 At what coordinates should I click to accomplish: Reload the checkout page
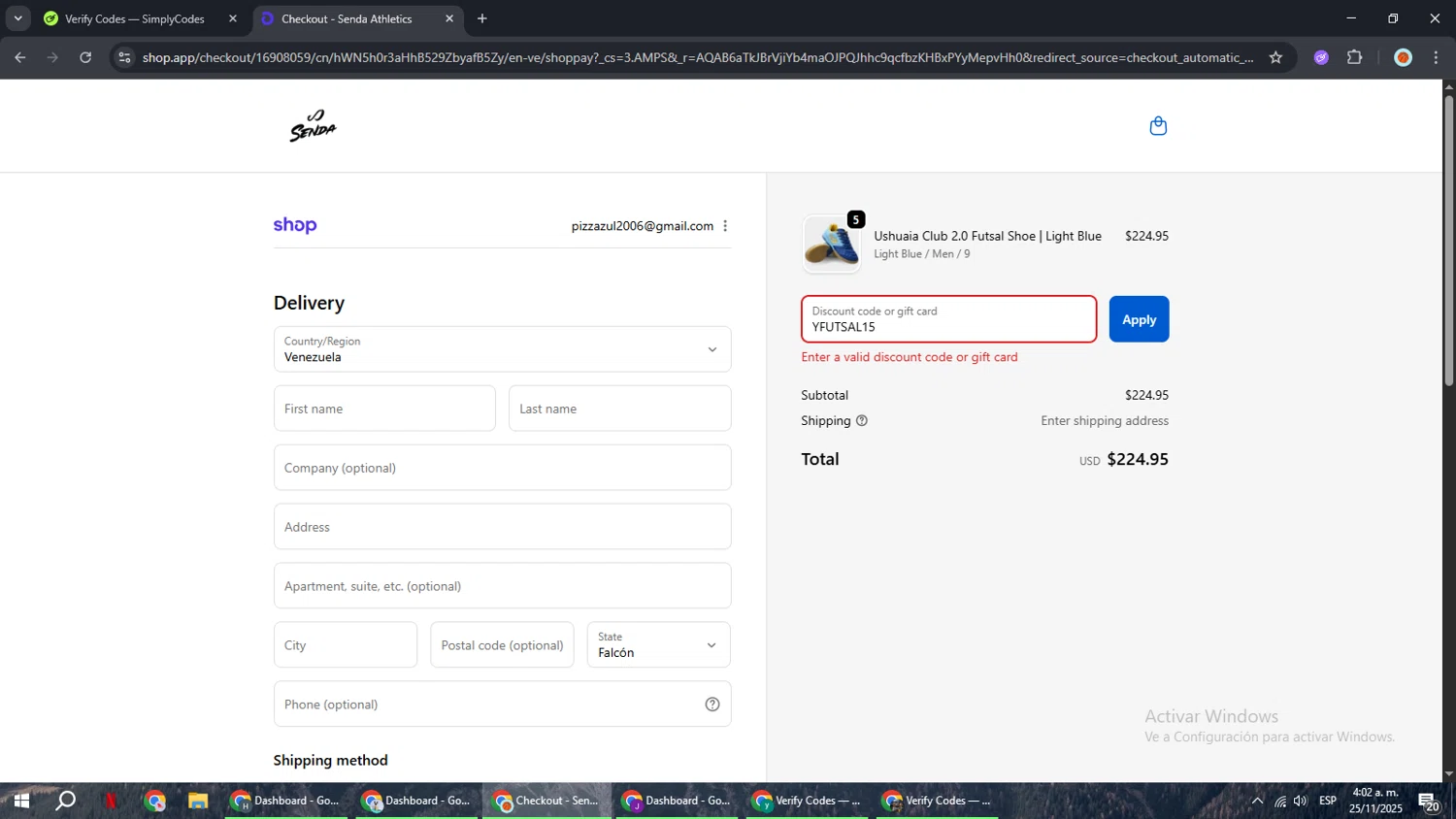click(85, 57)
